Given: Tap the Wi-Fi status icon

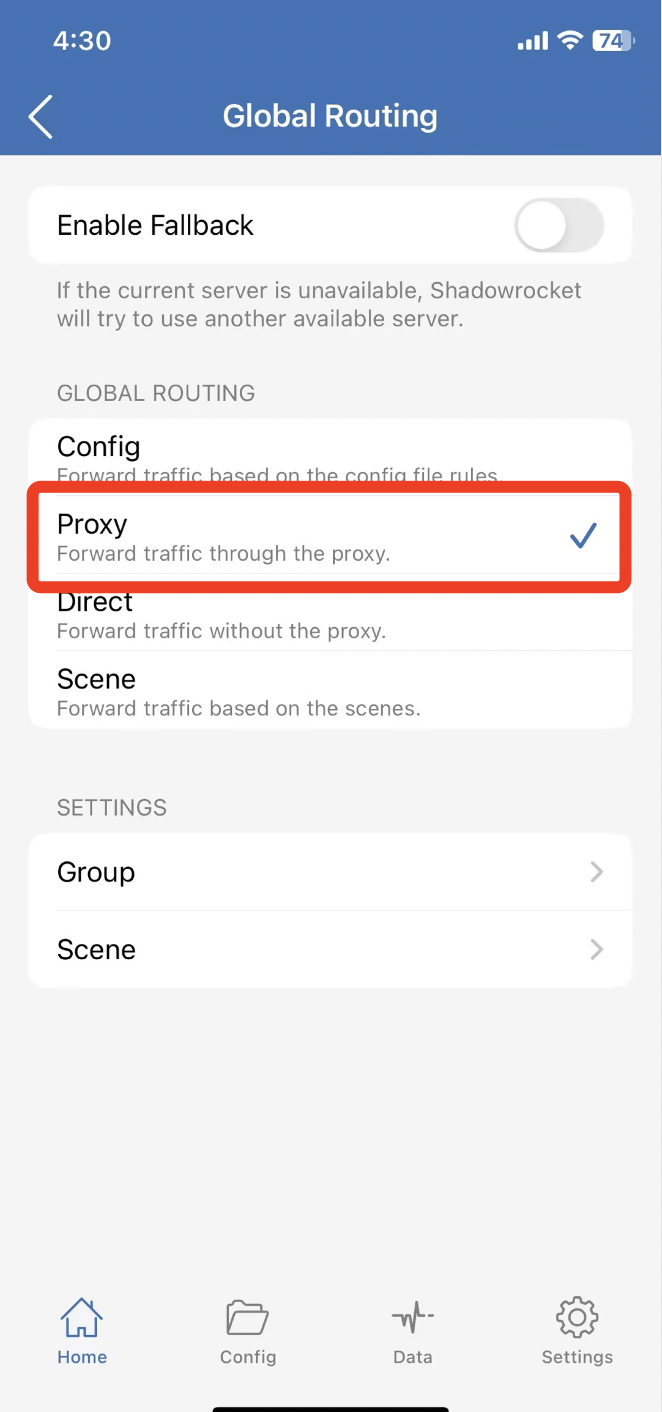Looking at the screenshot, I should coord(571,41).
